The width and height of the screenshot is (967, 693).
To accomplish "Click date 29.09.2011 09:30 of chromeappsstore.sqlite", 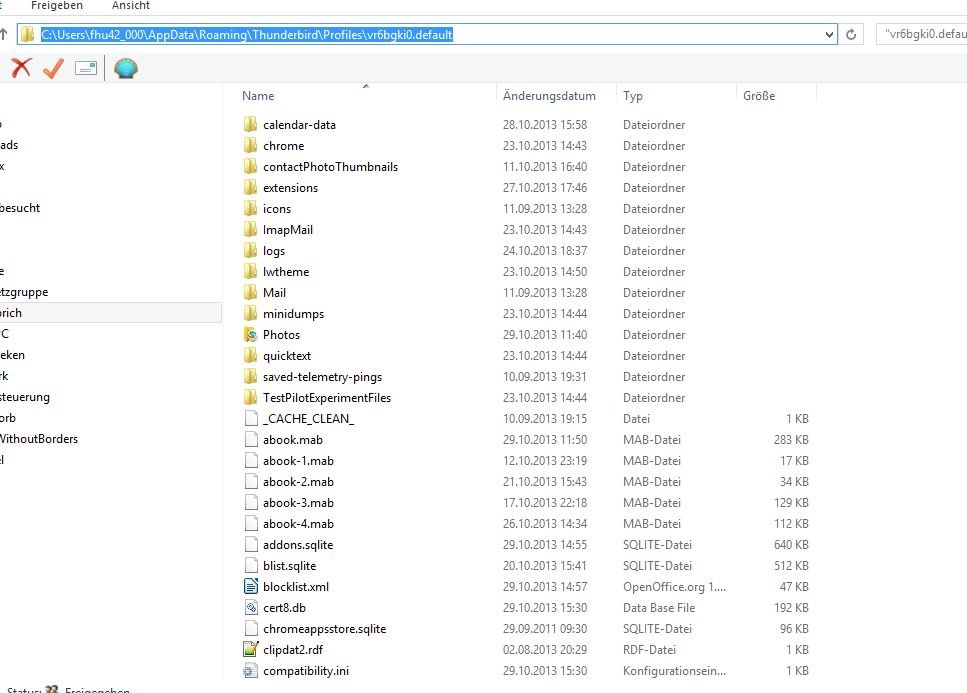I will point(545,628).
